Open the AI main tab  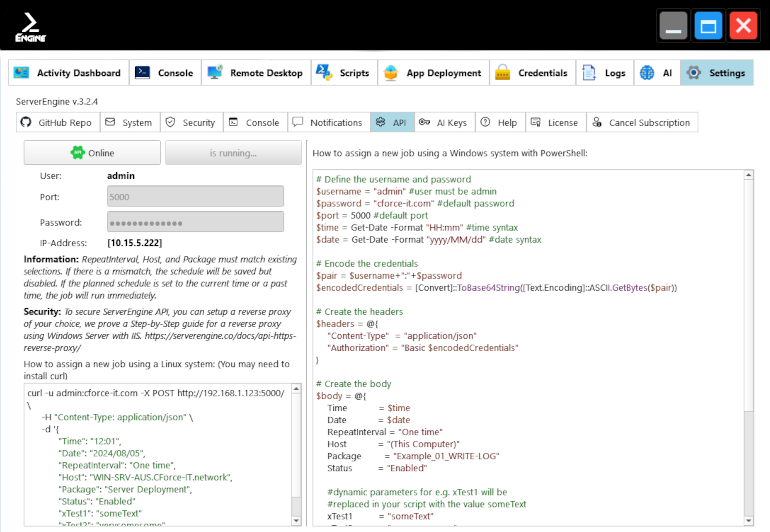coord(656,73)
